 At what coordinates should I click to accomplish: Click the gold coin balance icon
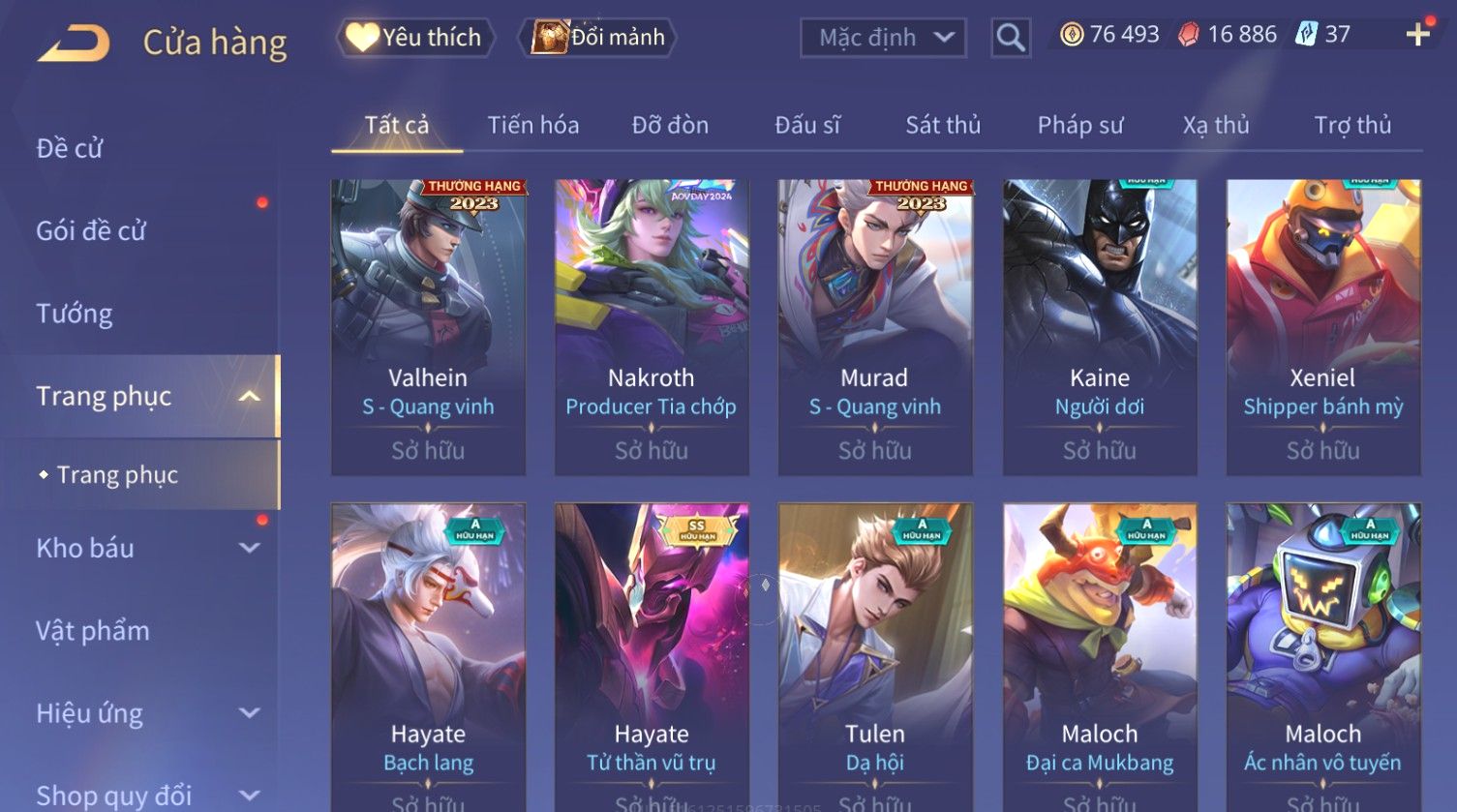1071,35
